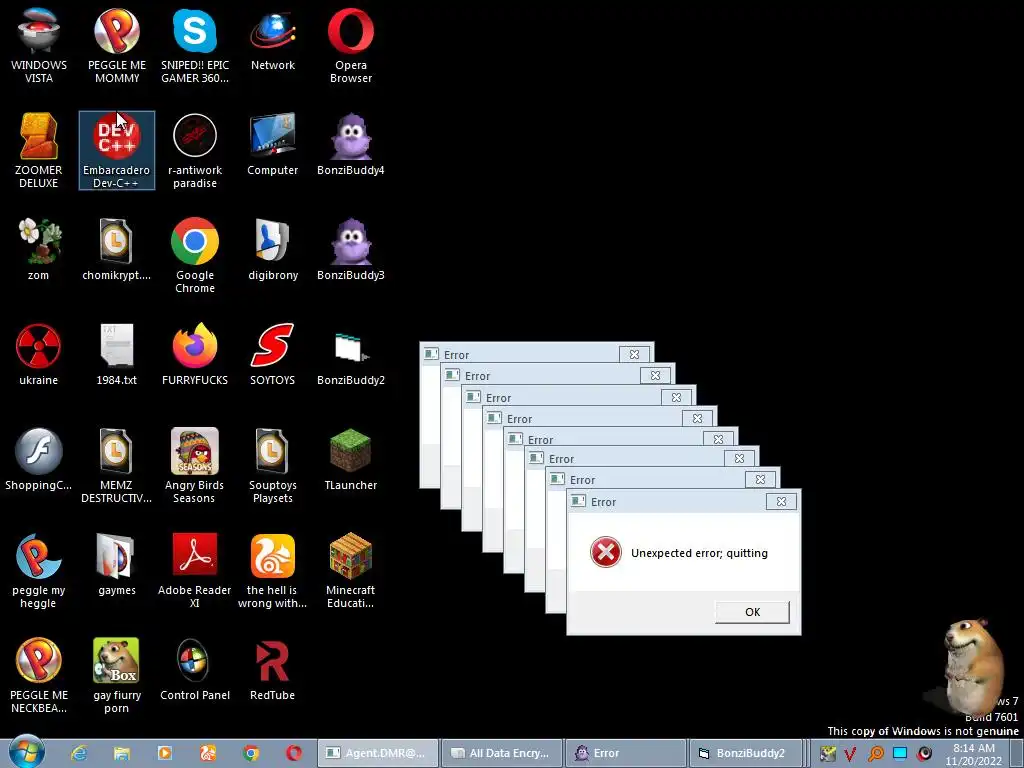Click the orange magnifier tray icon
1024x768 pixels.
[x=875, y=754]
